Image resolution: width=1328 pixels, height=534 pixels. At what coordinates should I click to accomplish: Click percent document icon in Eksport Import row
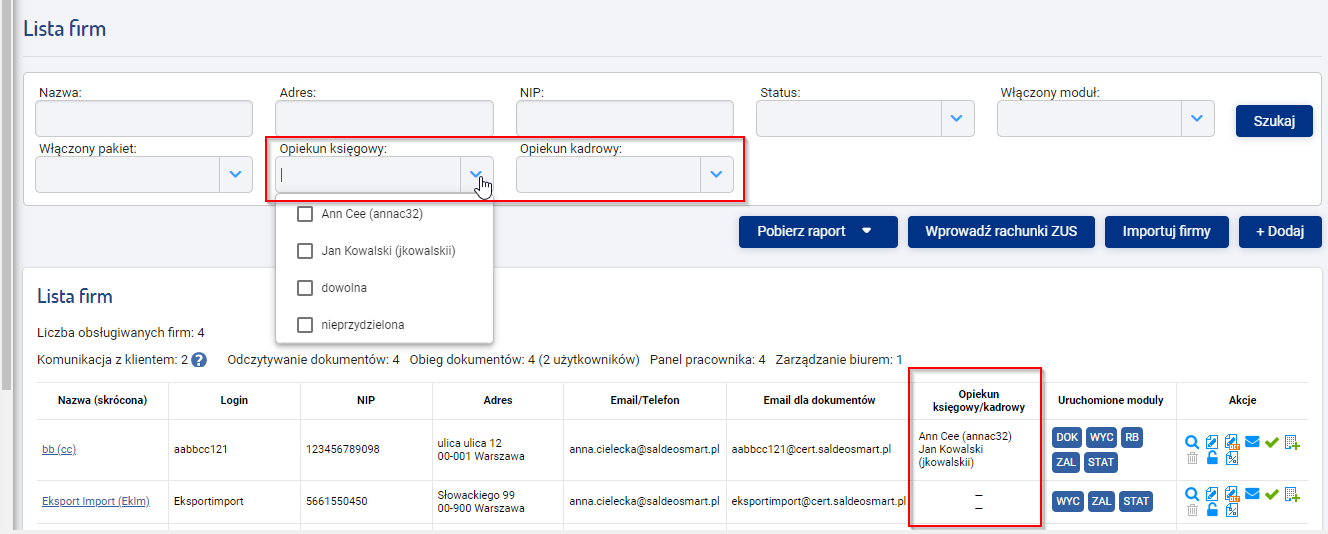click(1232, 510)
